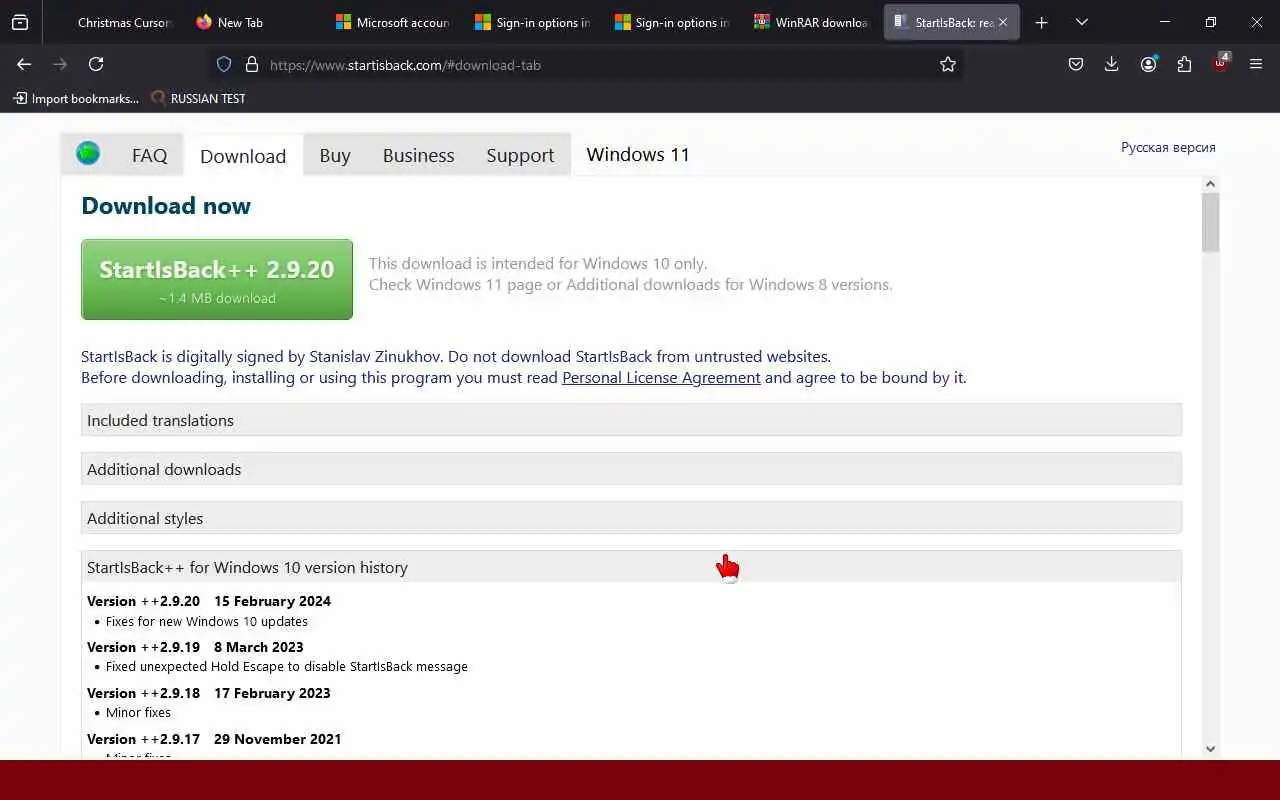This screenshot has width=1280, height=800.
Task: Click Version ++2.9.19 entry text
Action: (195, 647)
